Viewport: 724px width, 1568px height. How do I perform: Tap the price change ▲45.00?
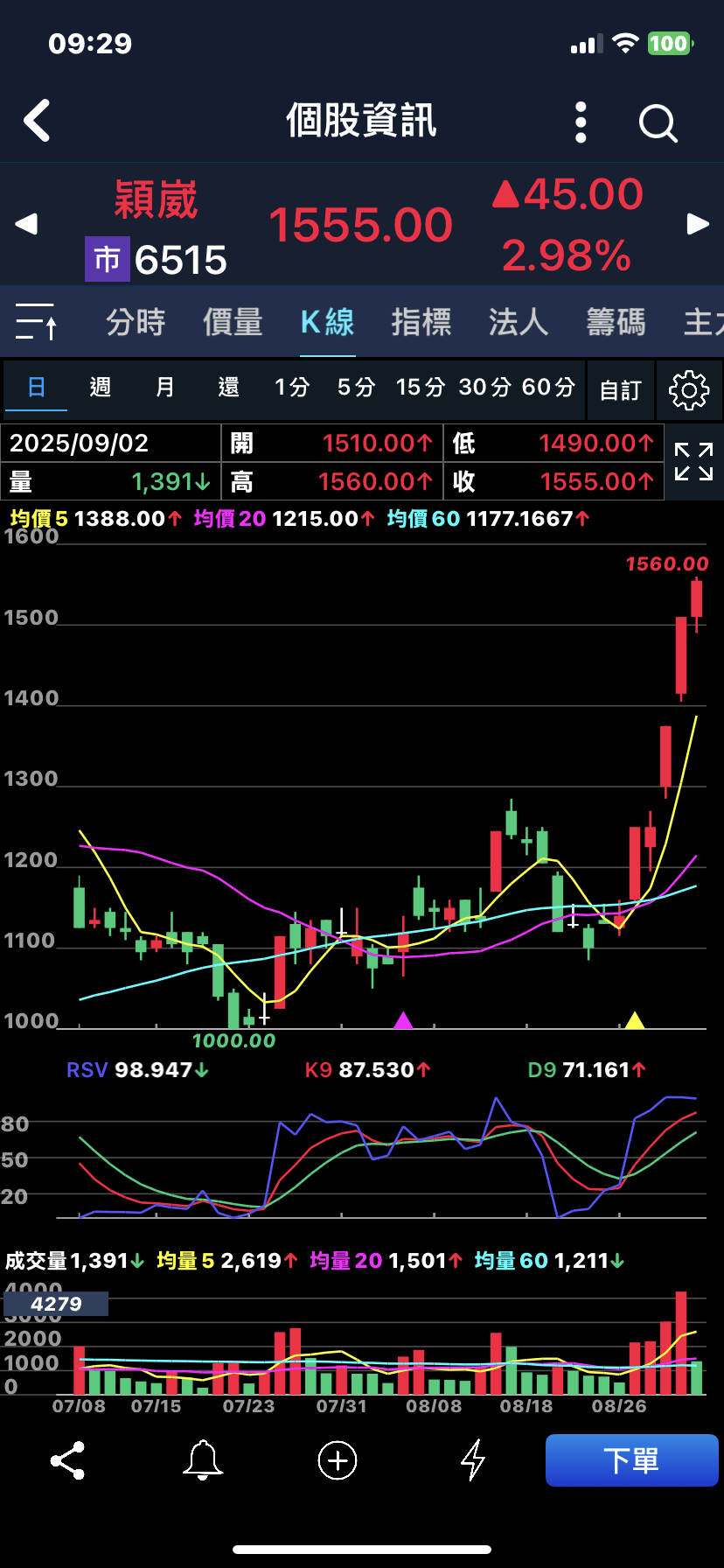coord(567,194)
